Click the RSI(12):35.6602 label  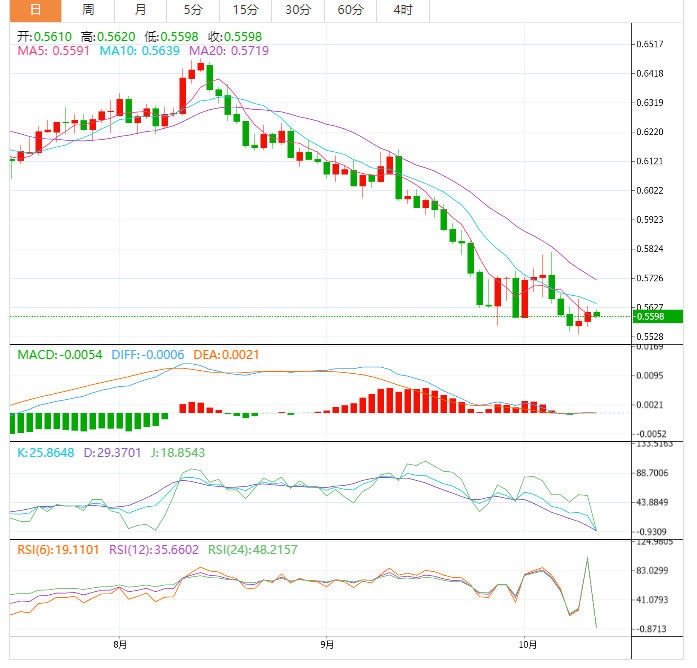(154, 550)
